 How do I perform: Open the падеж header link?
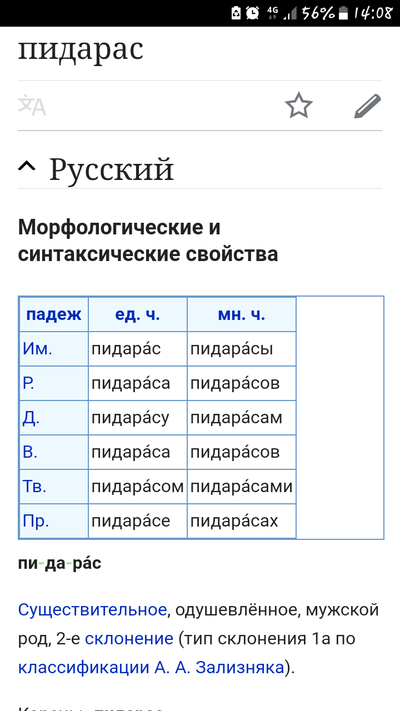54,314
